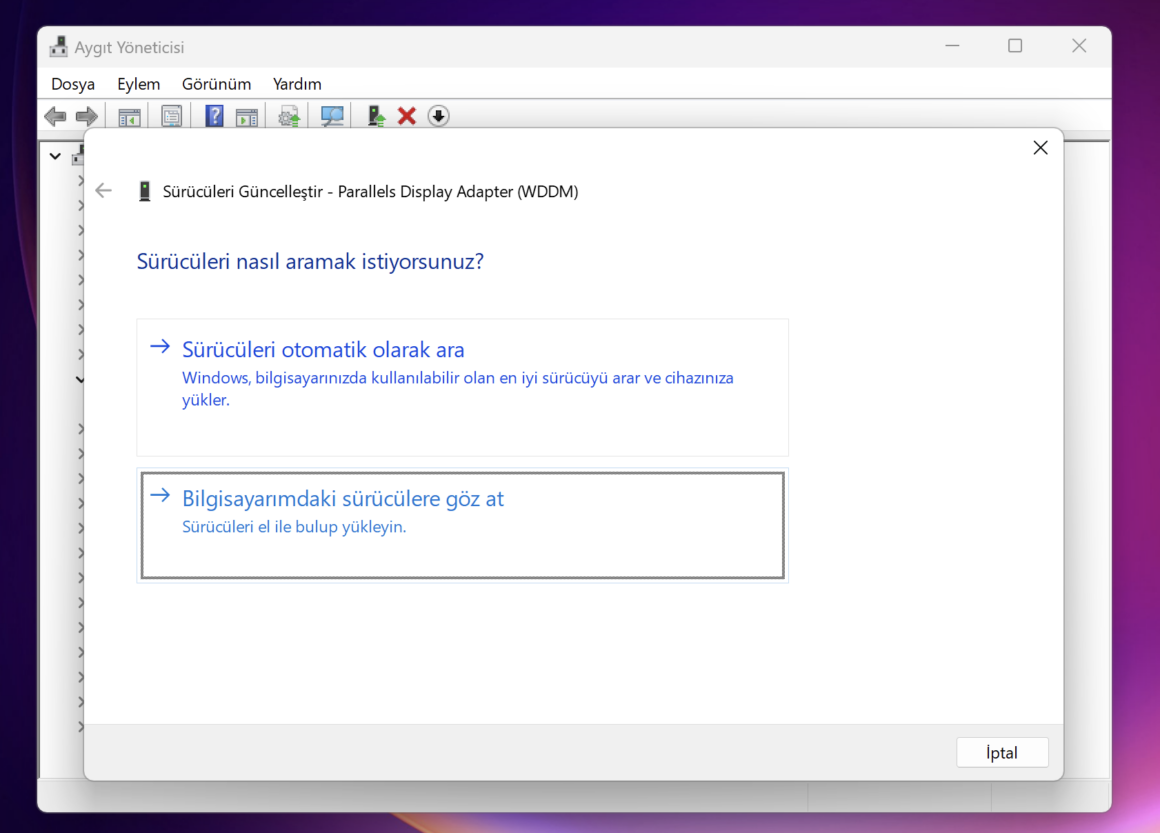The height and width of the screenshot is (833, 1160).
Task: Click the red X uninstall device icon
Action: pyautogui.click(x=407, y=116)
